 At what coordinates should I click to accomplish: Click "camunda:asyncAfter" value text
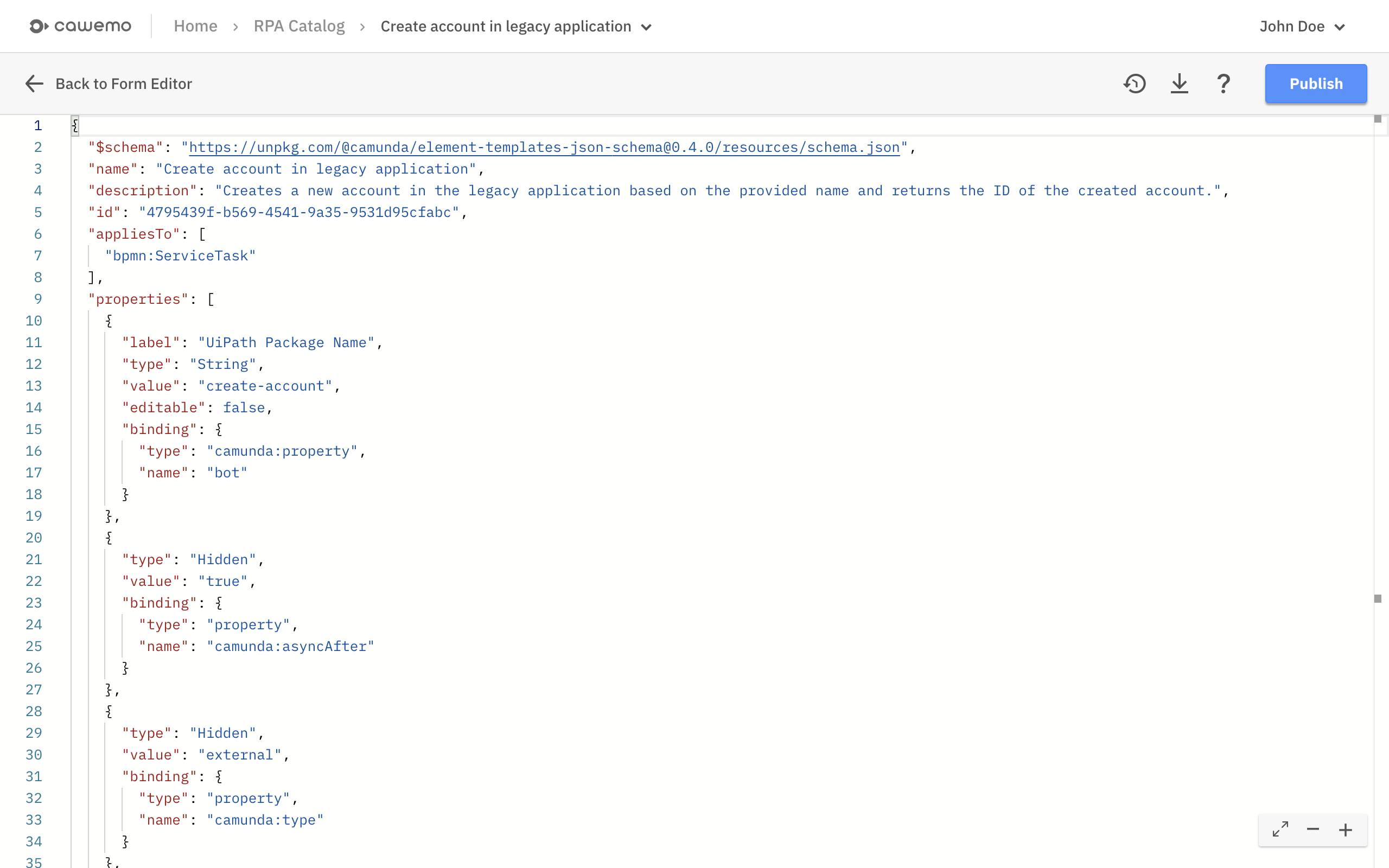(x=290, y=647)
